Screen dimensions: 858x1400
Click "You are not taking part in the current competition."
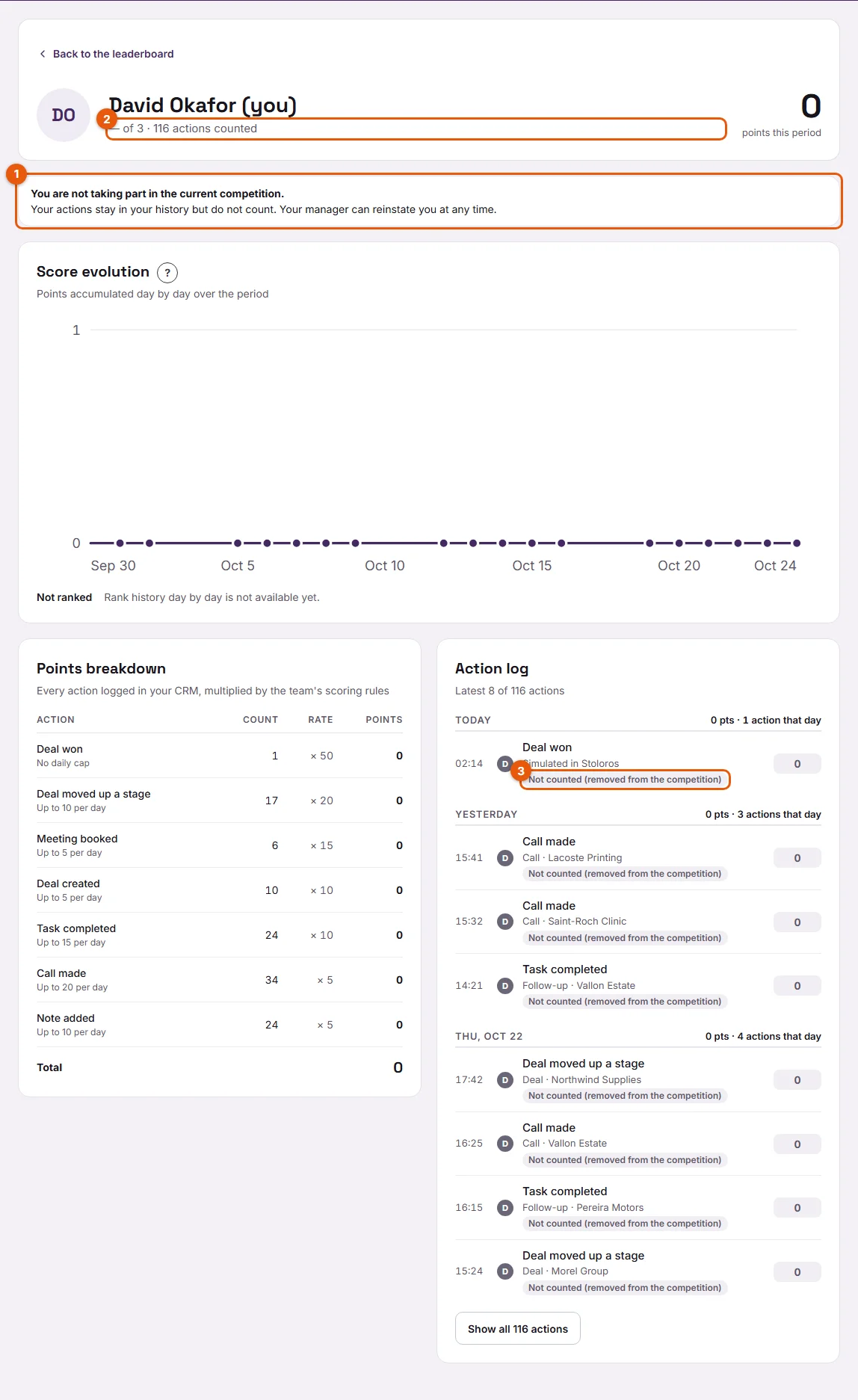click(158, 194)
